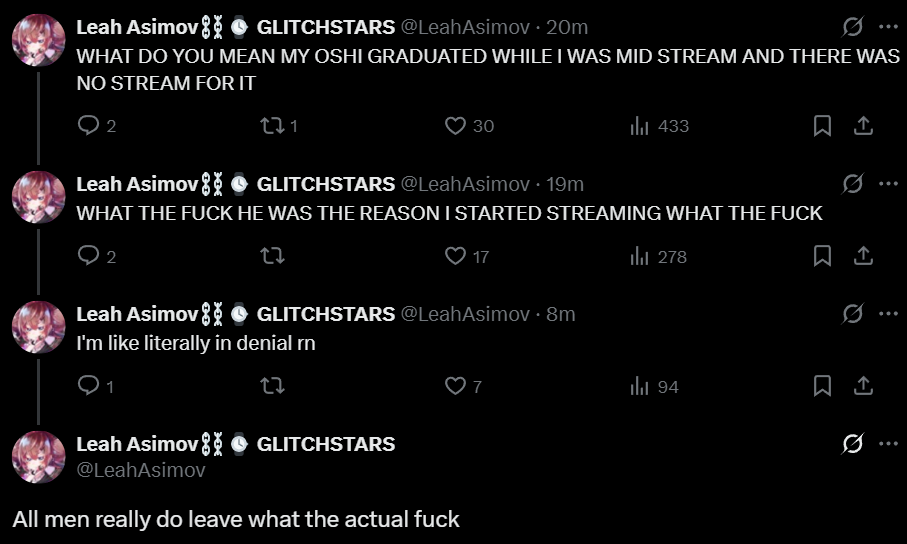The height and width of the screenshot is (544, 907).
Task: Reply to the 'in denial rn' tweet
Action: [x=89, y=386]
